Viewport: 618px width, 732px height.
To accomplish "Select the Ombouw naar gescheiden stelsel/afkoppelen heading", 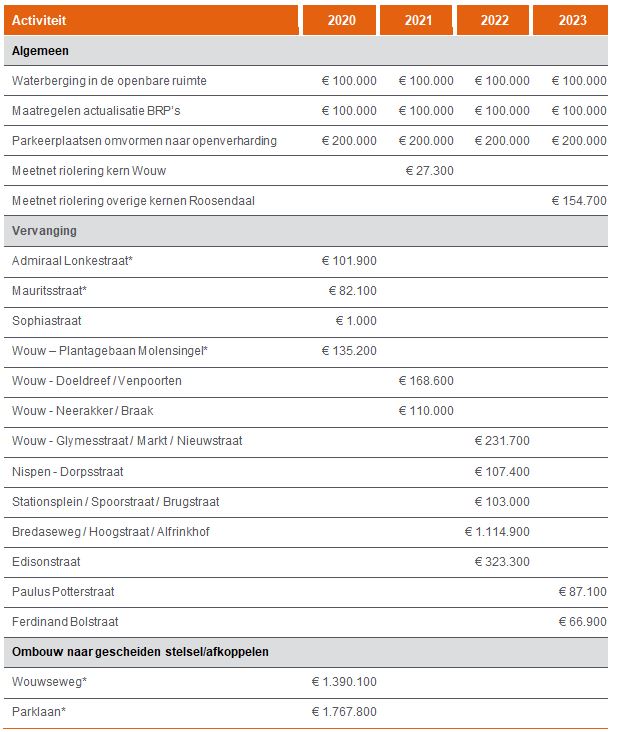I will pos(140,652).
